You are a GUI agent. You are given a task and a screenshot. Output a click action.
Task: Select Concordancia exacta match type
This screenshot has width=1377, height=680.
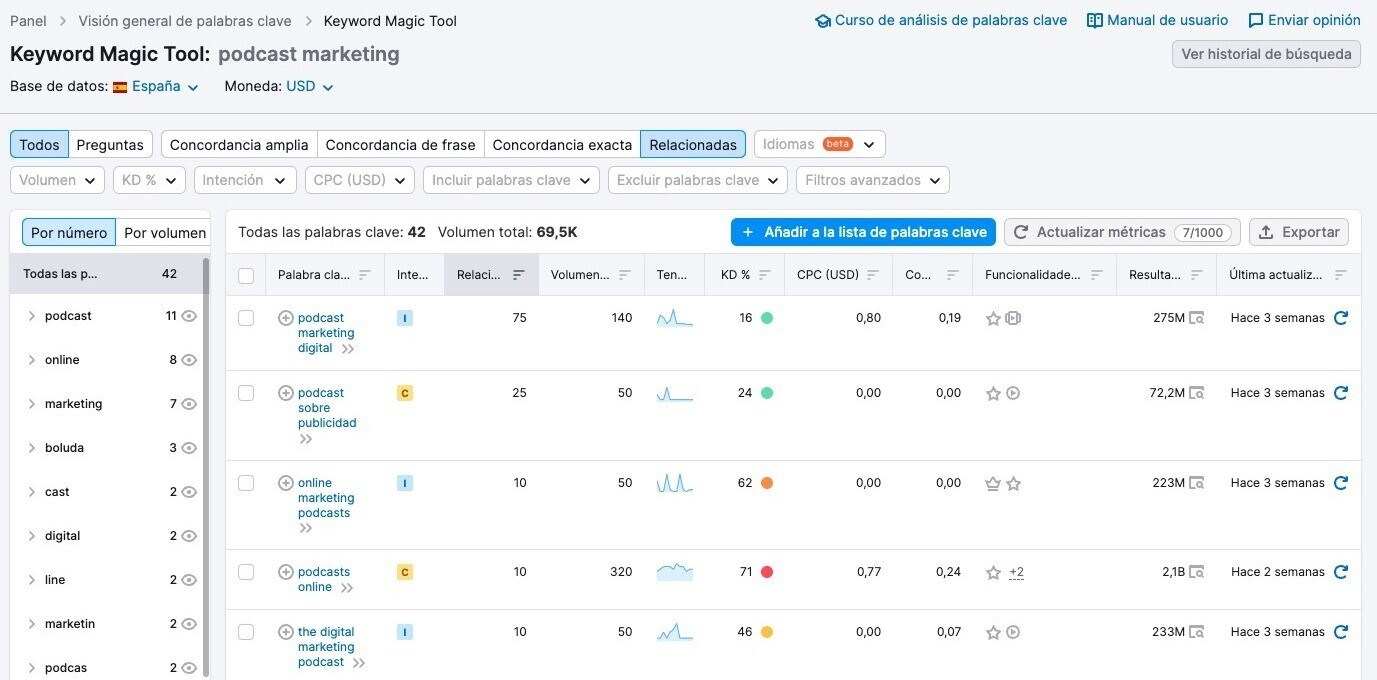tap(562, 144)
